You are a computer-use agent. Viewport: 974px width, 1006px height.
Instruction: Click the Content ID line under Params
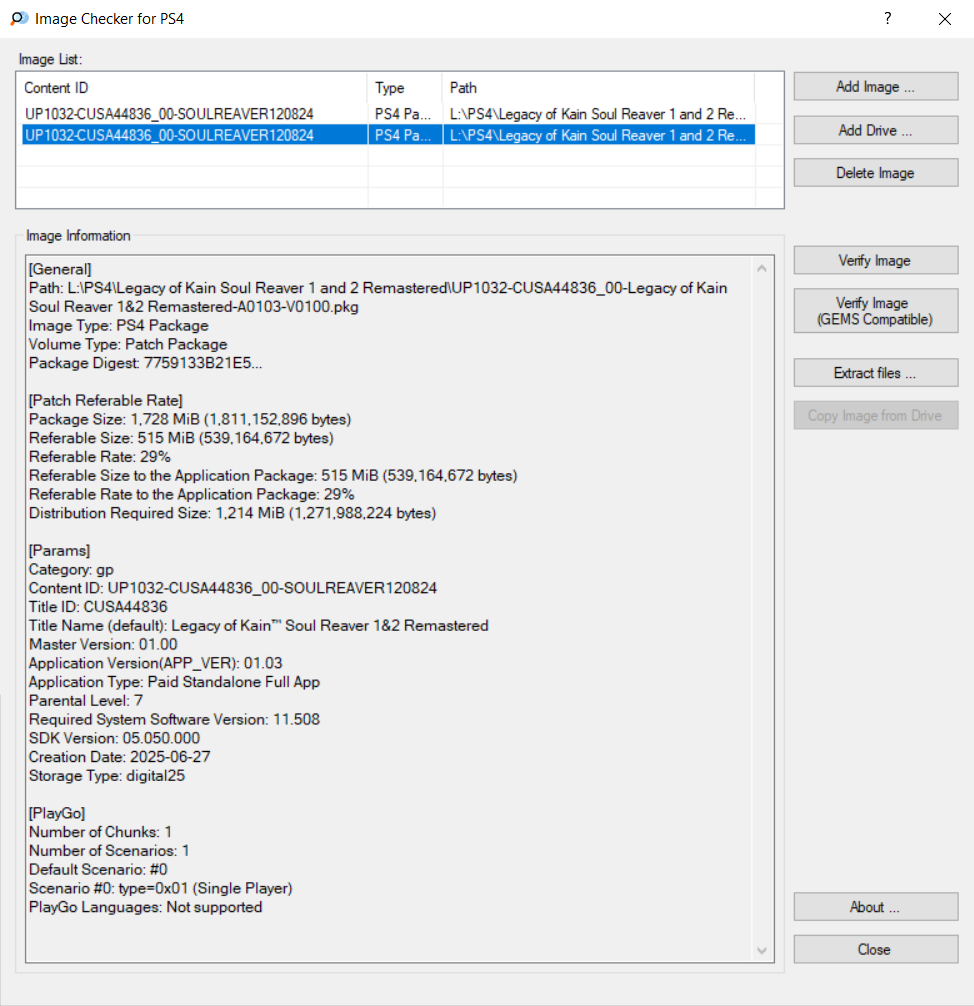233,588
